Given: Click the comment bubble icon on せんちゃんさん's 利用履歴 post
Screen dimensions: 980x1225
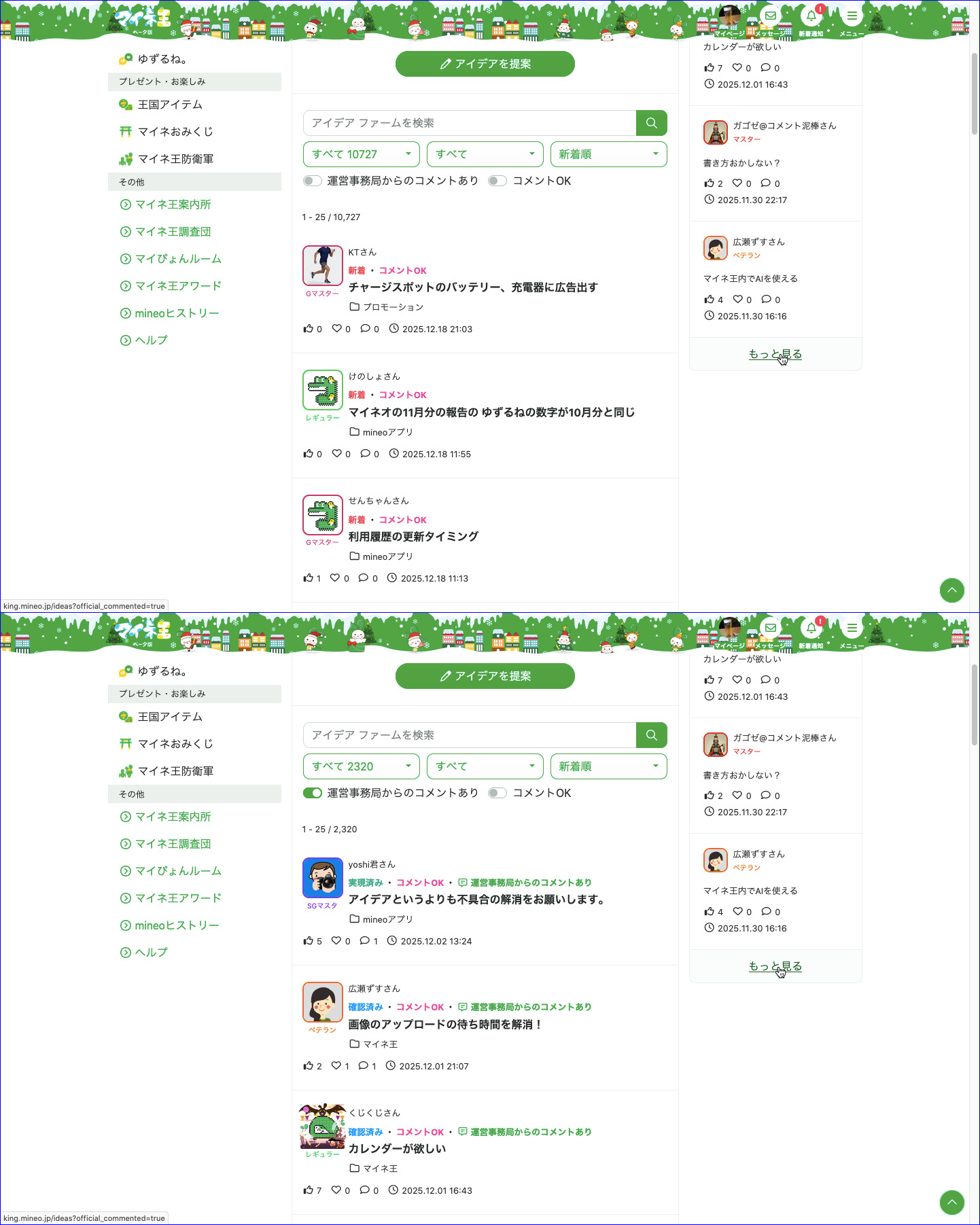Looking at the screenshot, I should click(x=364, y=578).
